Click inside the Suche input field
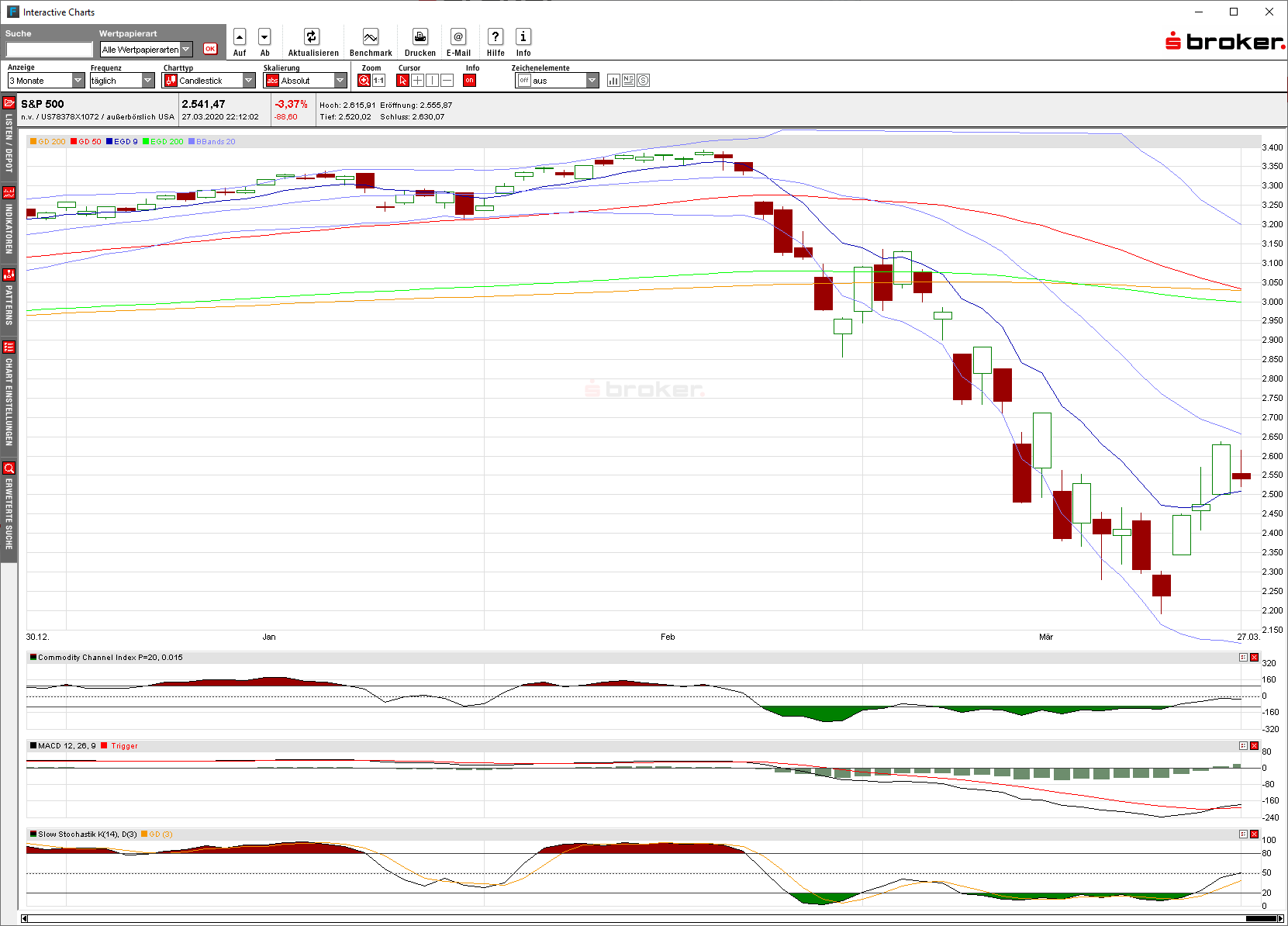This screenshot has width=1288, height=926. [48, 49]
